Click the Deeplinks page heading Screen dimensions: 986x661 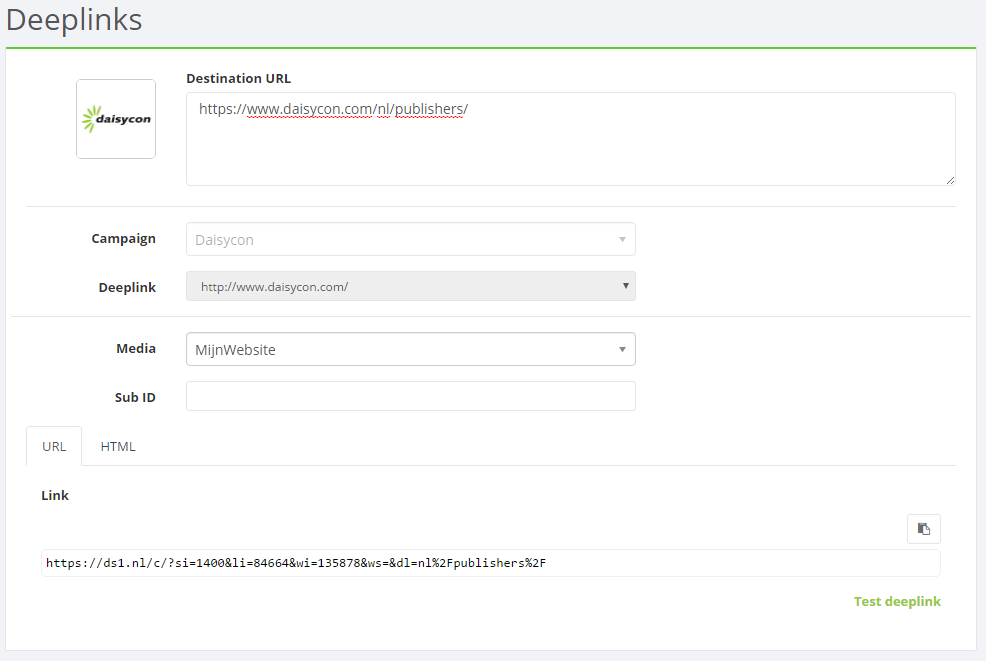click(x=74, y=19)
